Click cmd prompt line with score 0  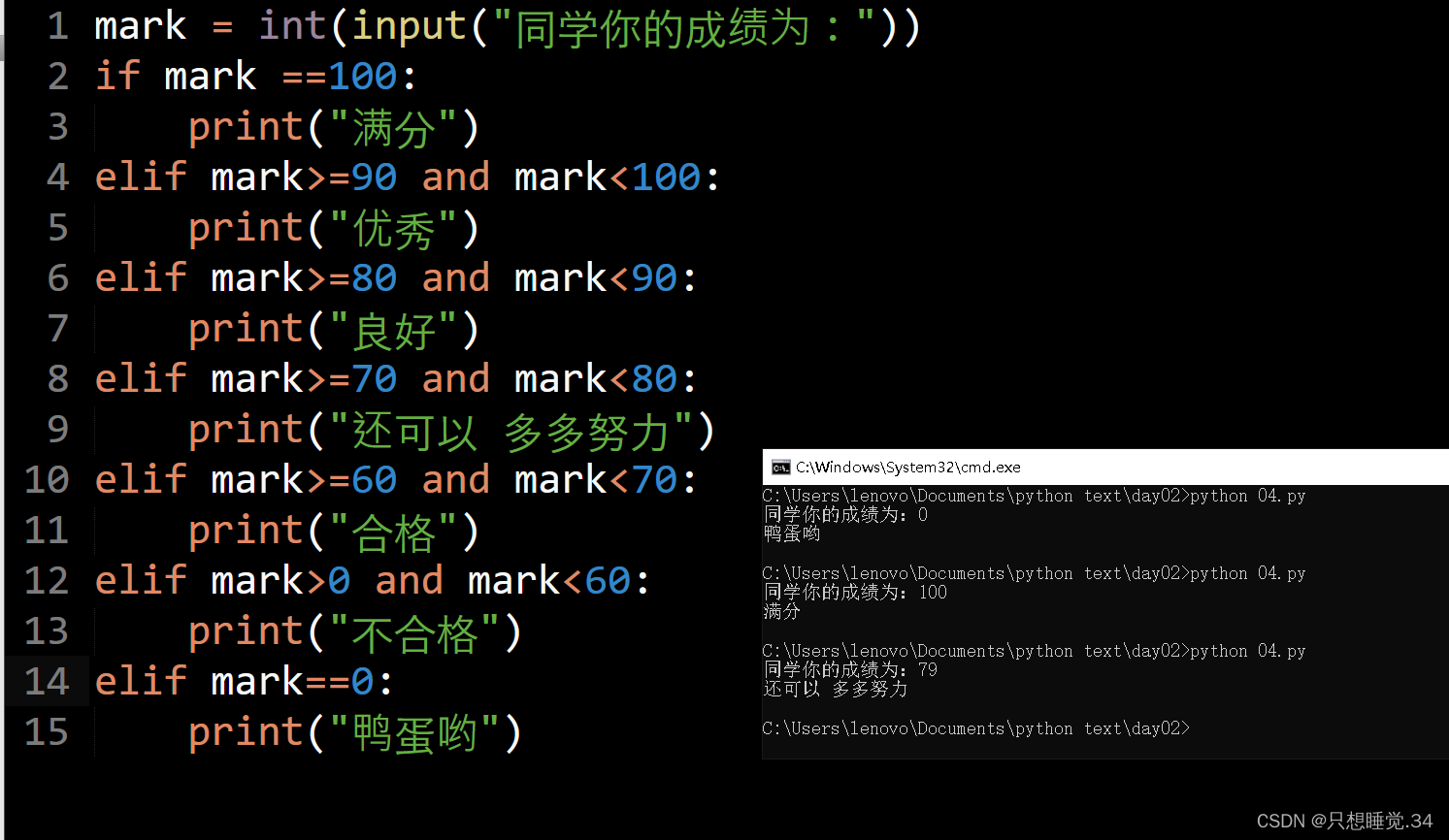pos(845,514)
